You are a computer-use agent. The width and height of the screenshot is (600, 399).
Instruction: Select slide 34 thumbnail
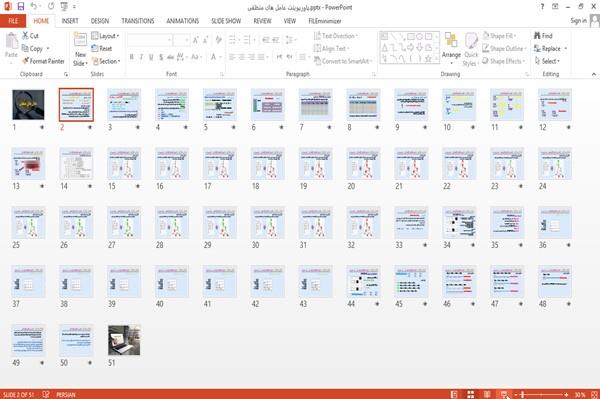[459, 223]
